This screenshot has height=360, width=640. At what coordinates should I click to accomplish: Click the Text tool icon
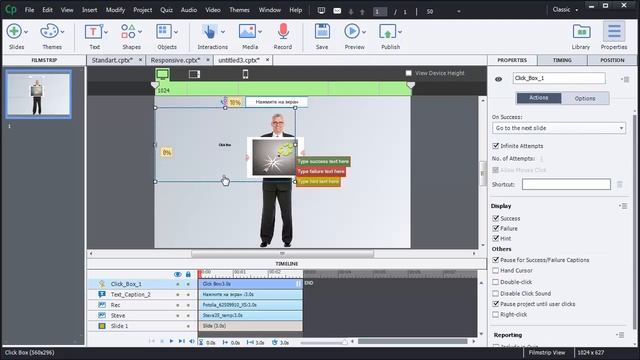click(x=93, y=31)
